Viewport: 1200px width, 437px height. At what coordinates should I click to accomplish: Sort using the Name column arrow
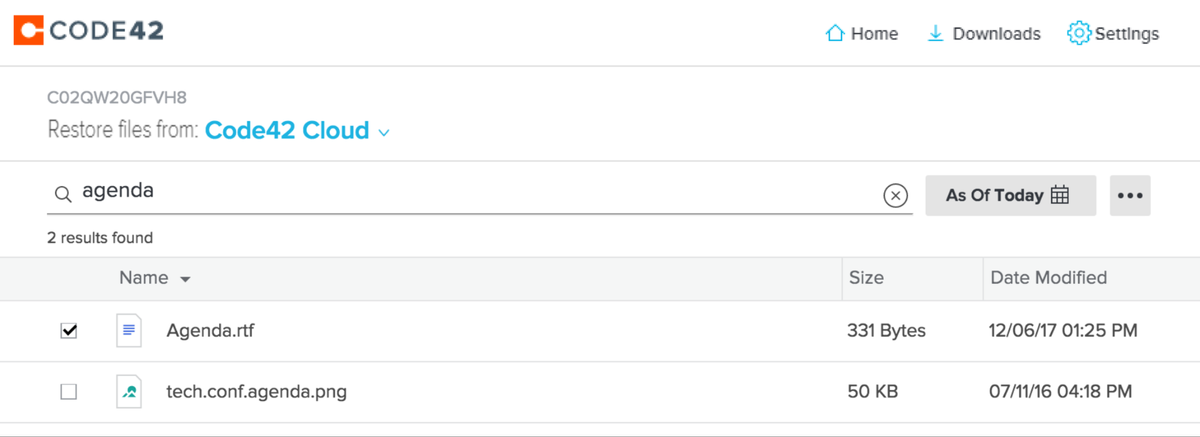185,280
